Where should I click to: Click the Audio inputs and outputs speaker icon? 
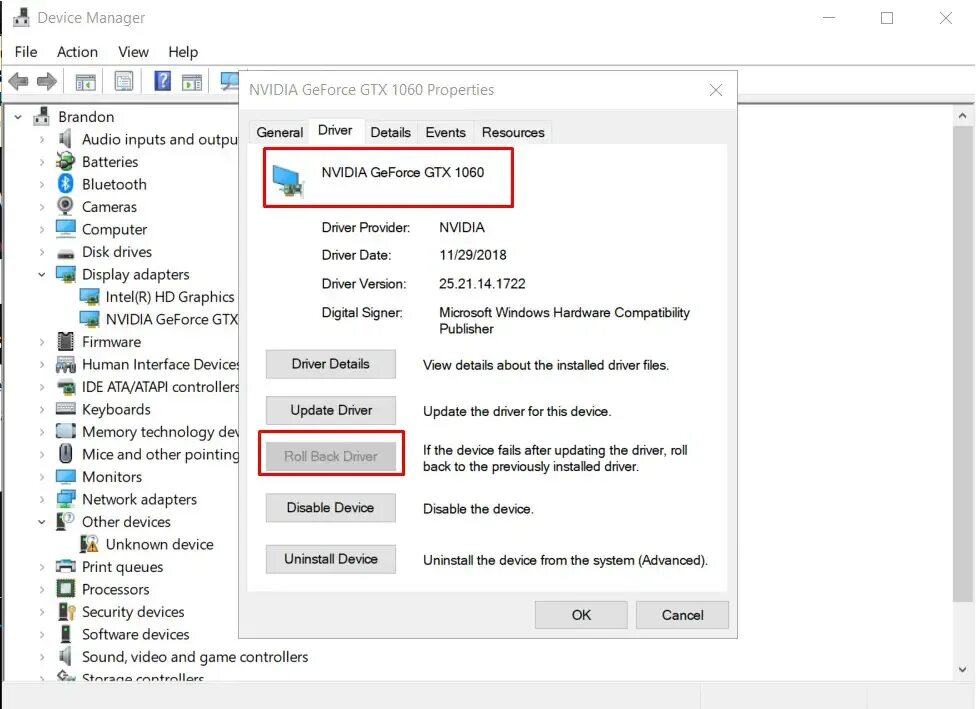click(x=65, y=139)
